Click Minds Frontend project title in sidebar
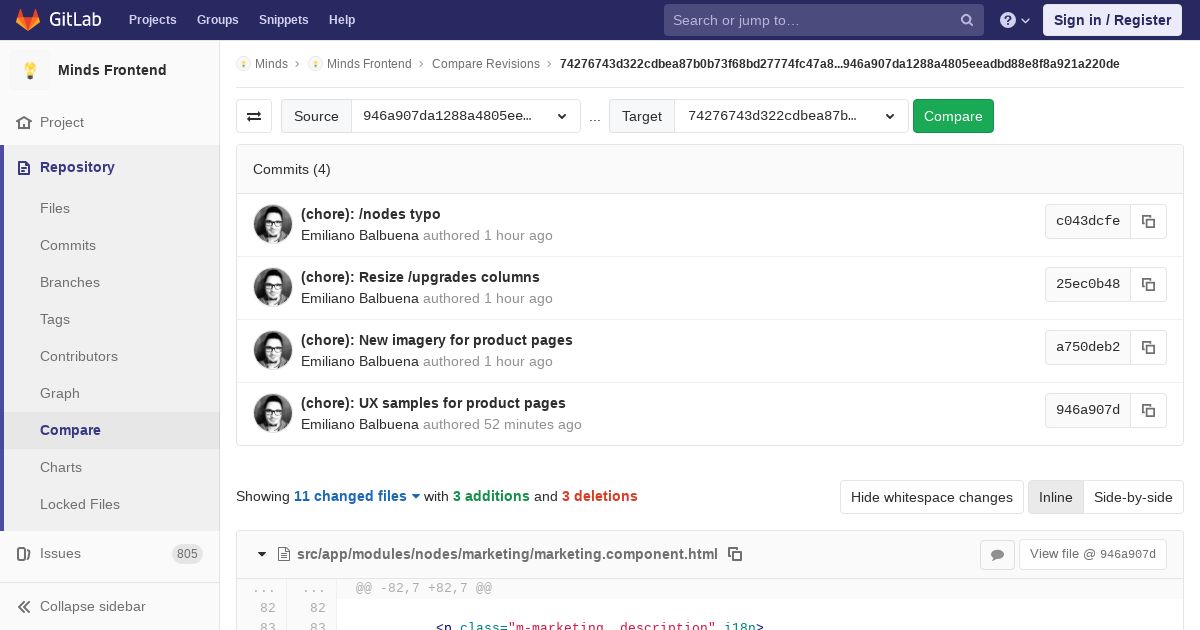The image size is (1200, 630). tap(112, 70)
